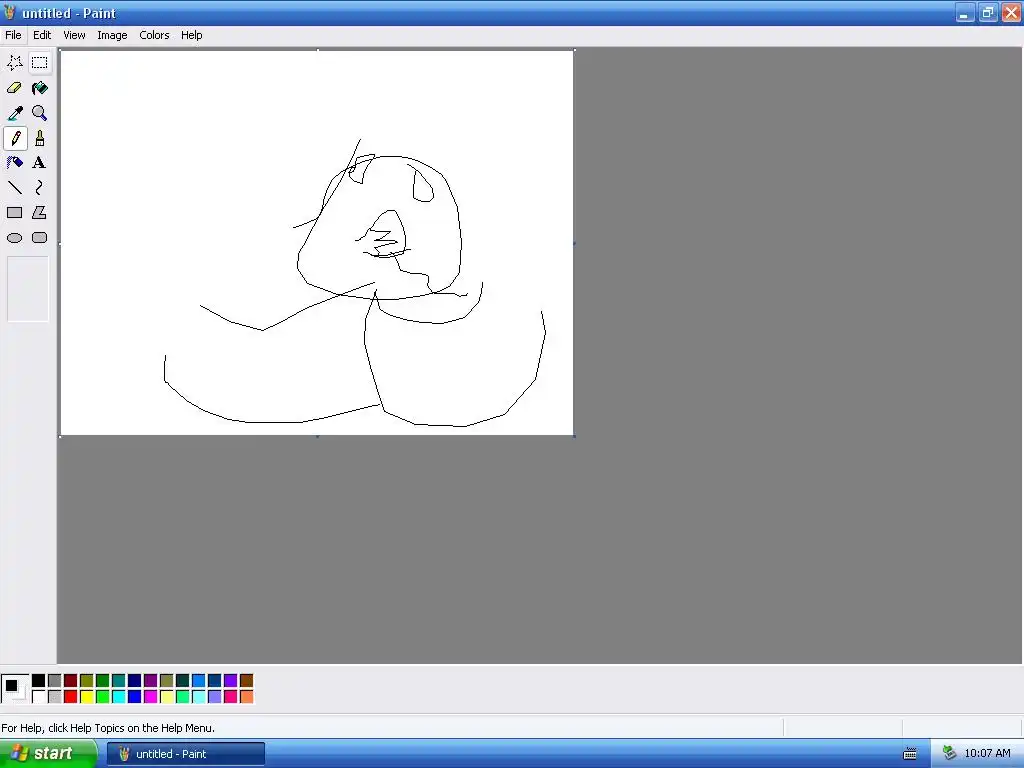This screenshot has width=1024, height=768.
Task: Choose the Rectangle shape tool
Action: pyautogui.click(x=14, y=213)
